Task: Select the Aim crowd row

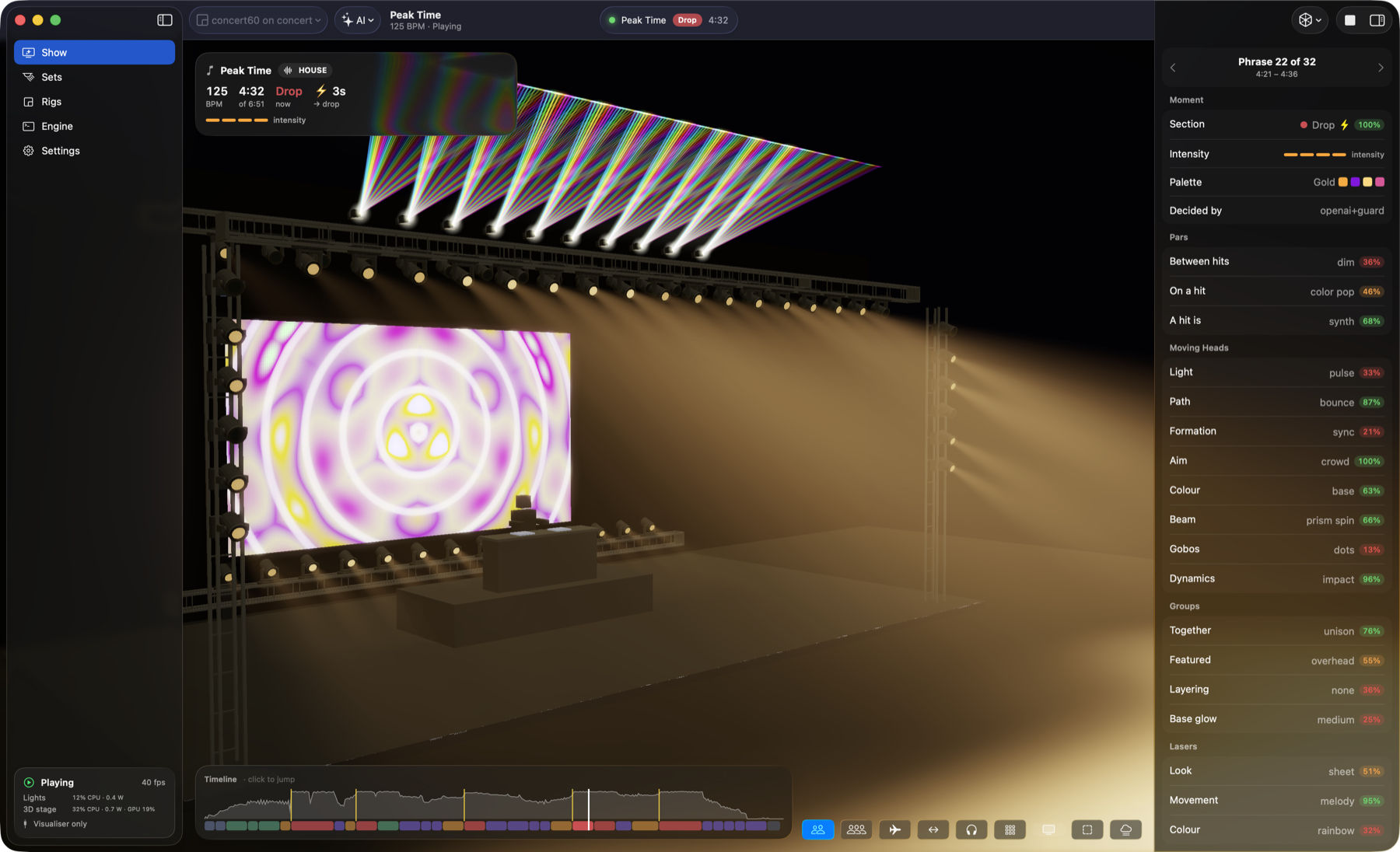Action: coord(1276,461)
